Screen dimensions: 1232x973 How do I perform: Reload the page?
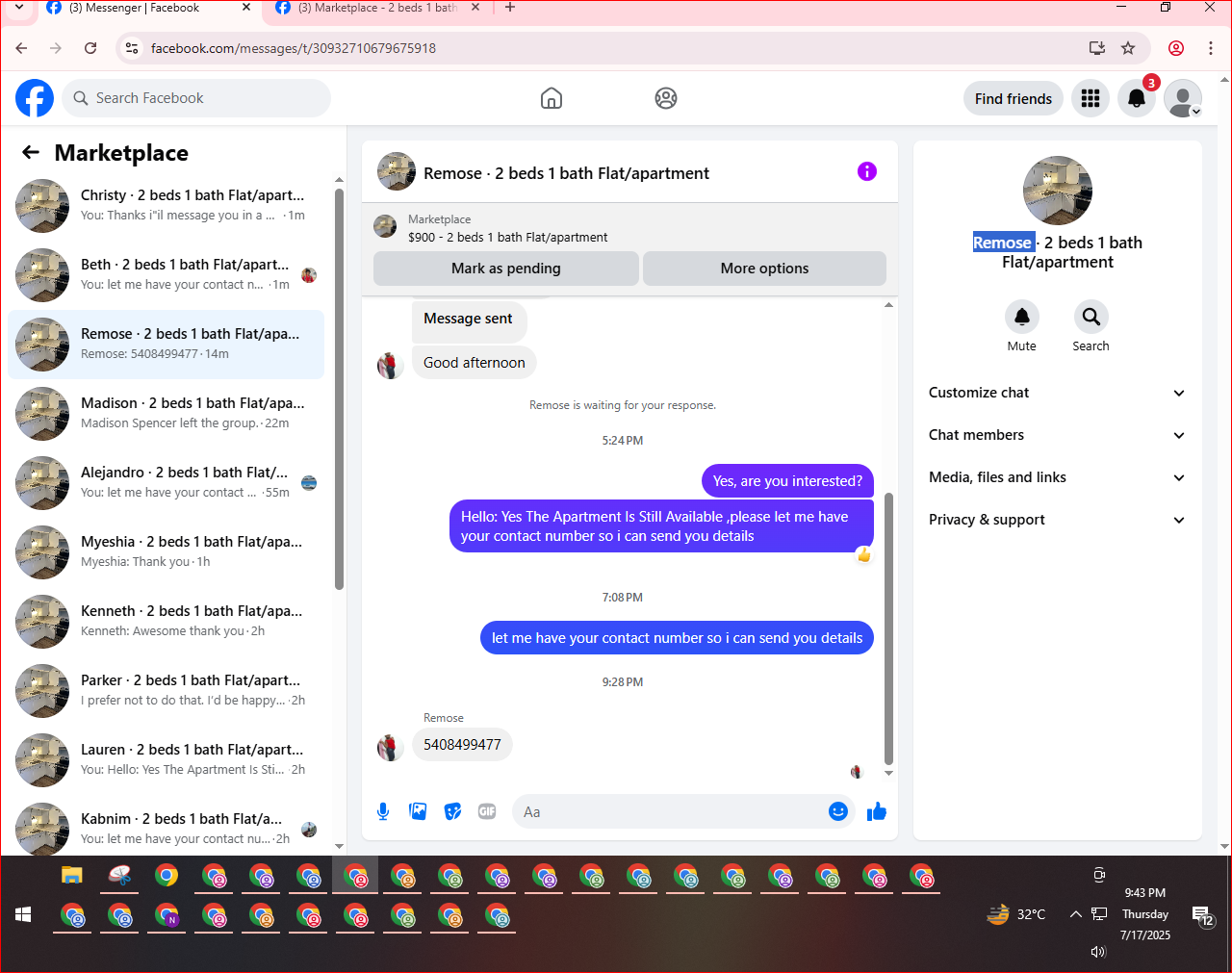coord(90,48)
